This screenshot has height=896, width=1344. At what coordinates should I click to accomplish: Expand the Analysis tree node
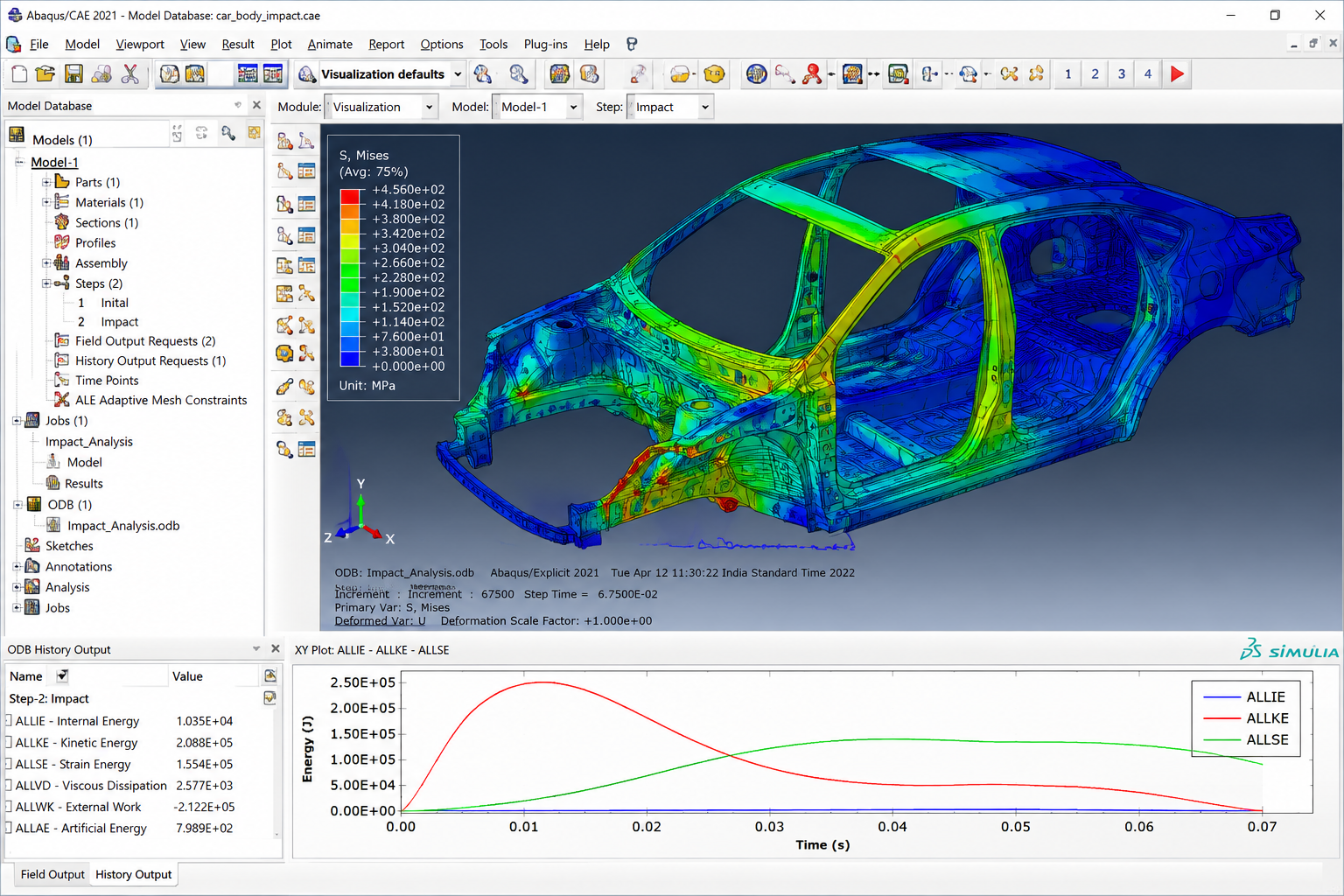[17, 587]
